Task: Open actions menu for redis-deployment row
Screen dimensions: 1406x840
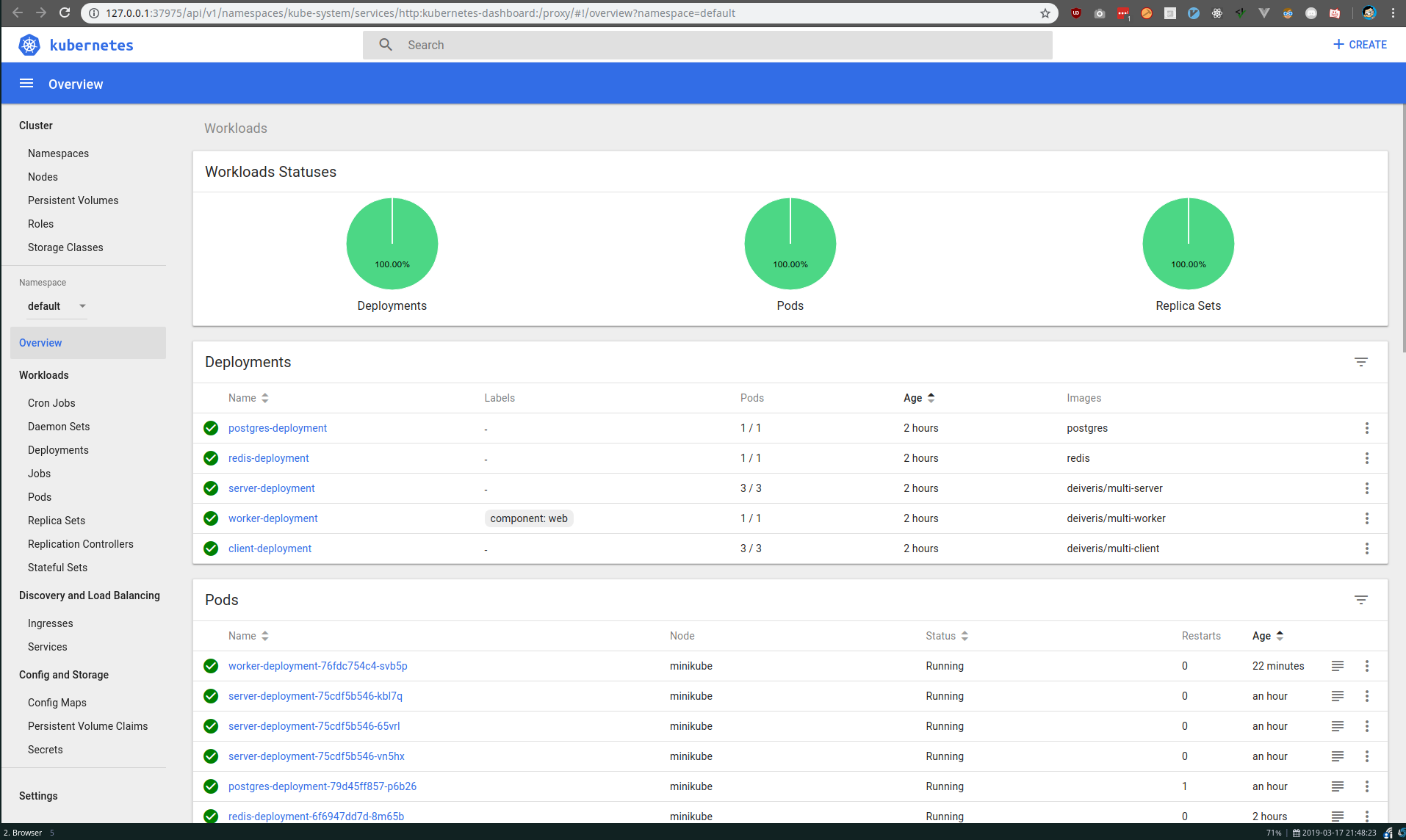Action: (x=1367, y=458)
